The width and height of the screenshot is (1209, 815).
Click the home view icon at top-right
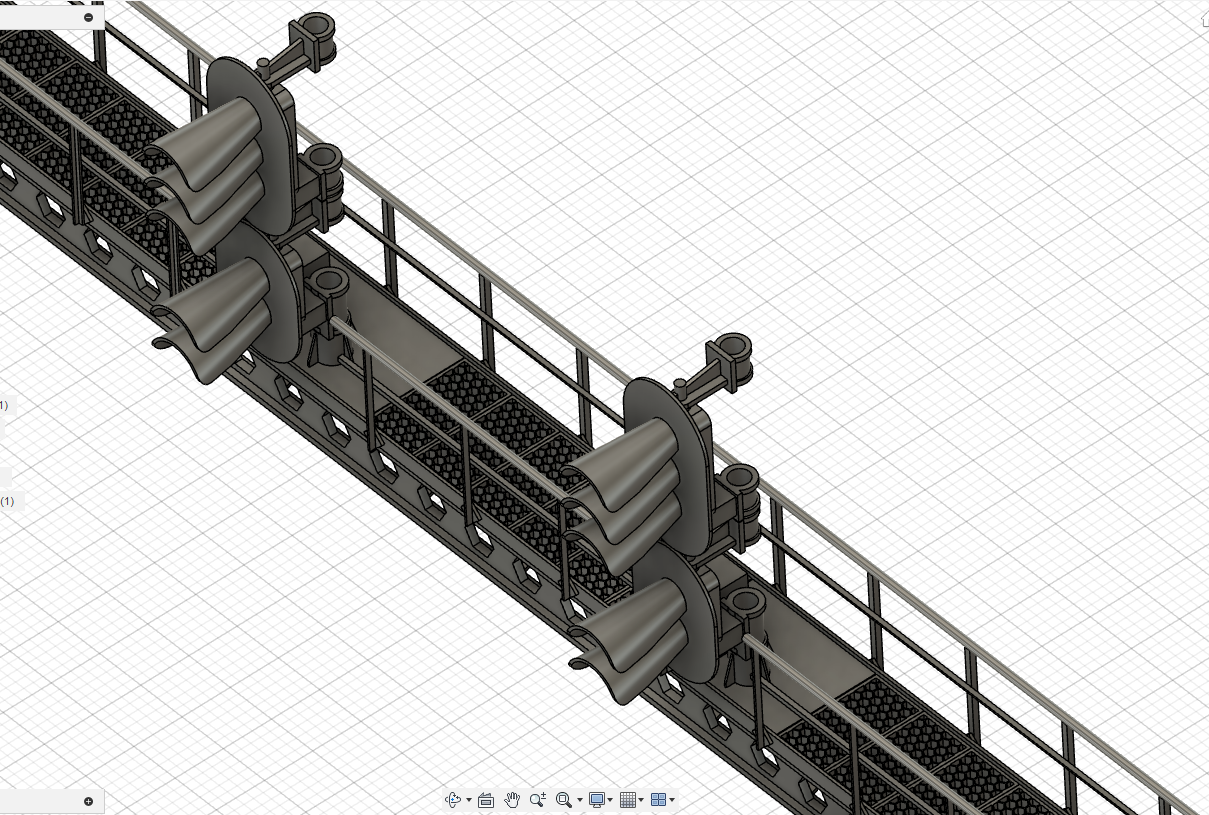click(x=1203, y=20)
